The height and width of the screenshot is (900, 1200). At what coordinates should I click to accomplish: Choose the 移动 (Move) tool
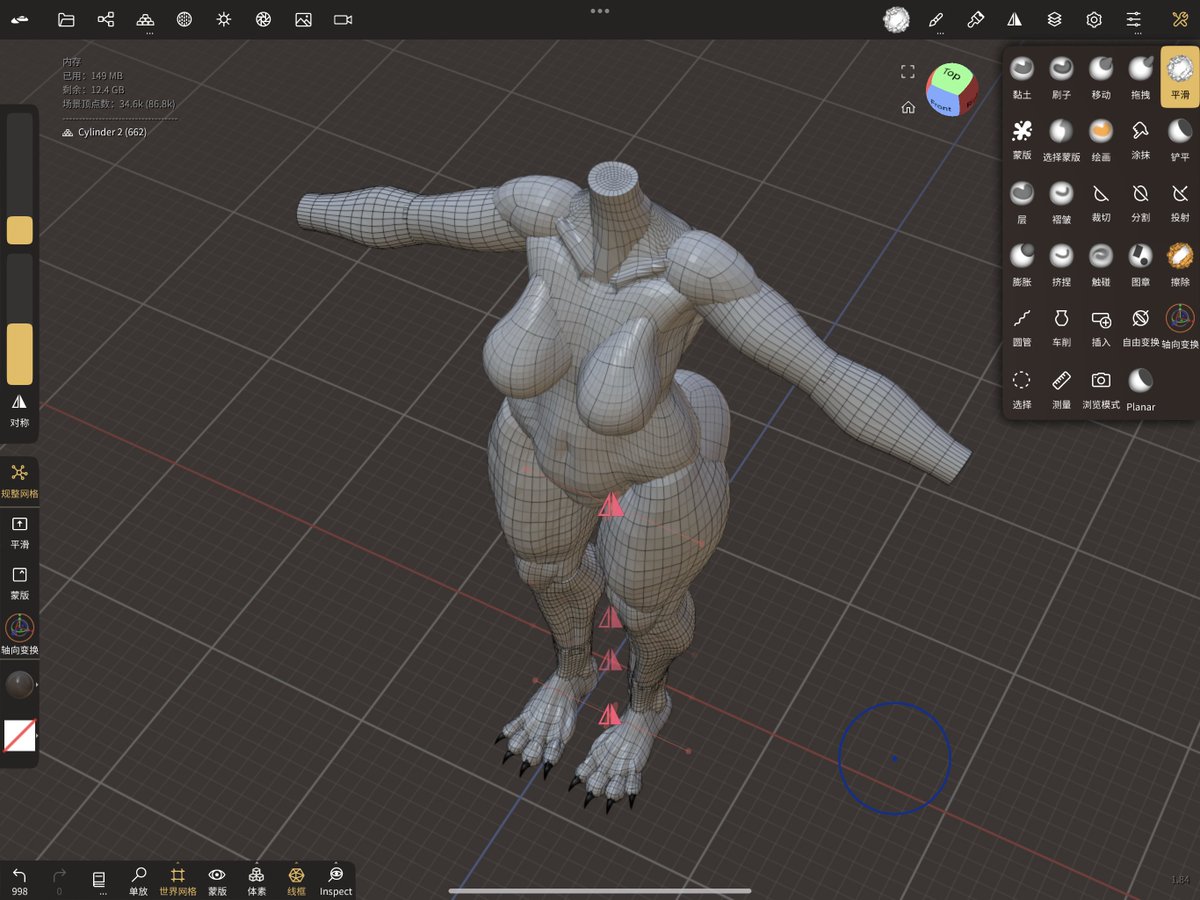coord(1101,77)
